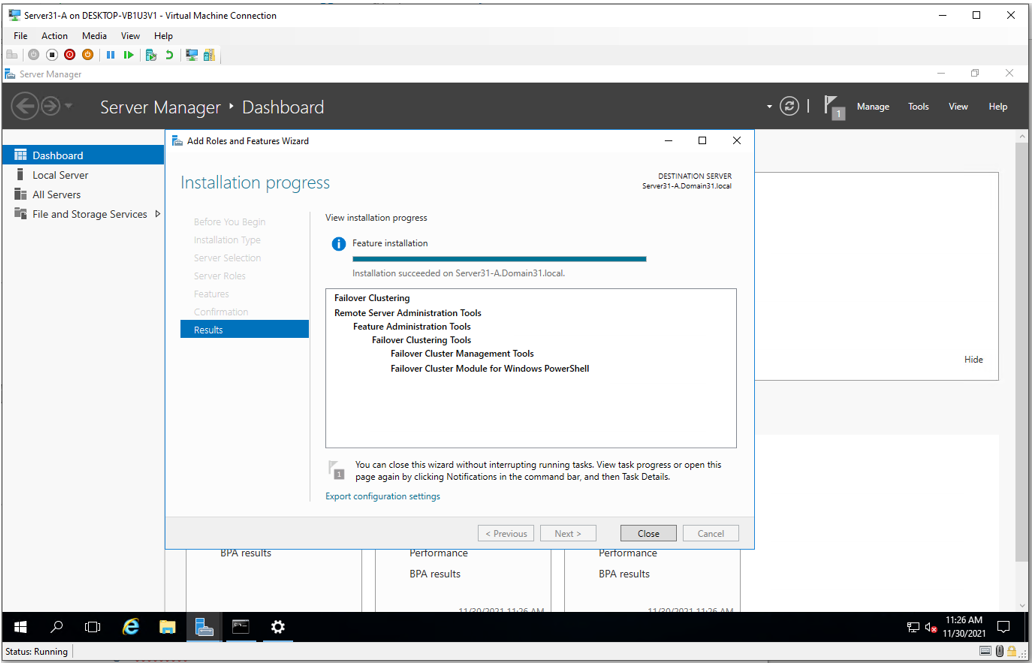Click Server Manager taskbar icon

point(205,627)
